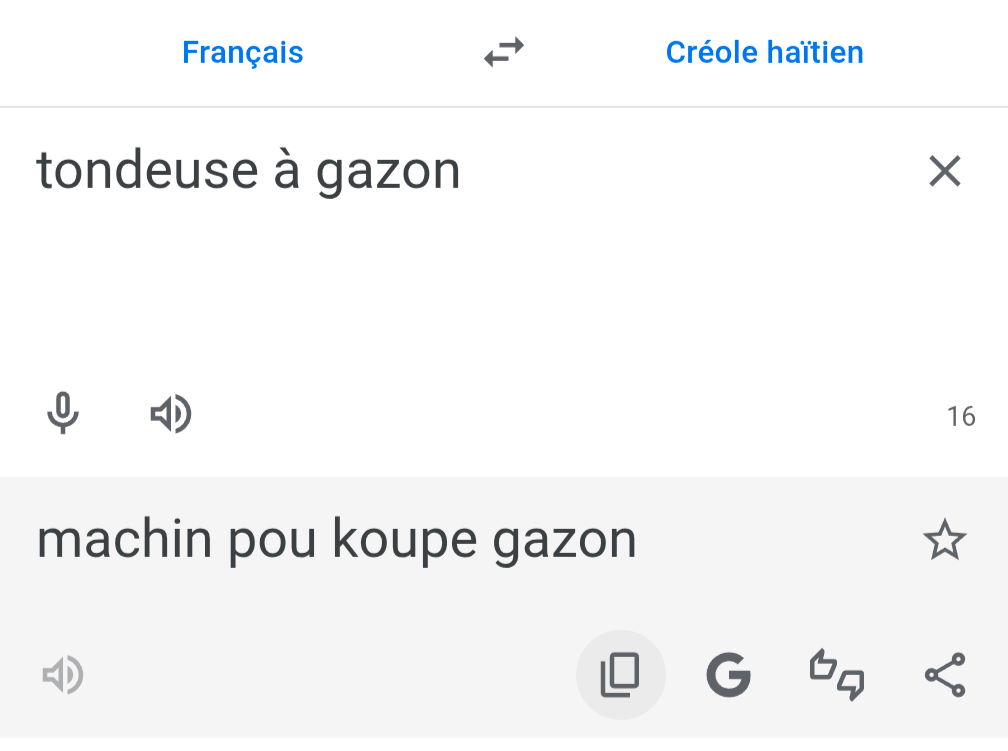Star the translation to save it

(x=944, y=541)
